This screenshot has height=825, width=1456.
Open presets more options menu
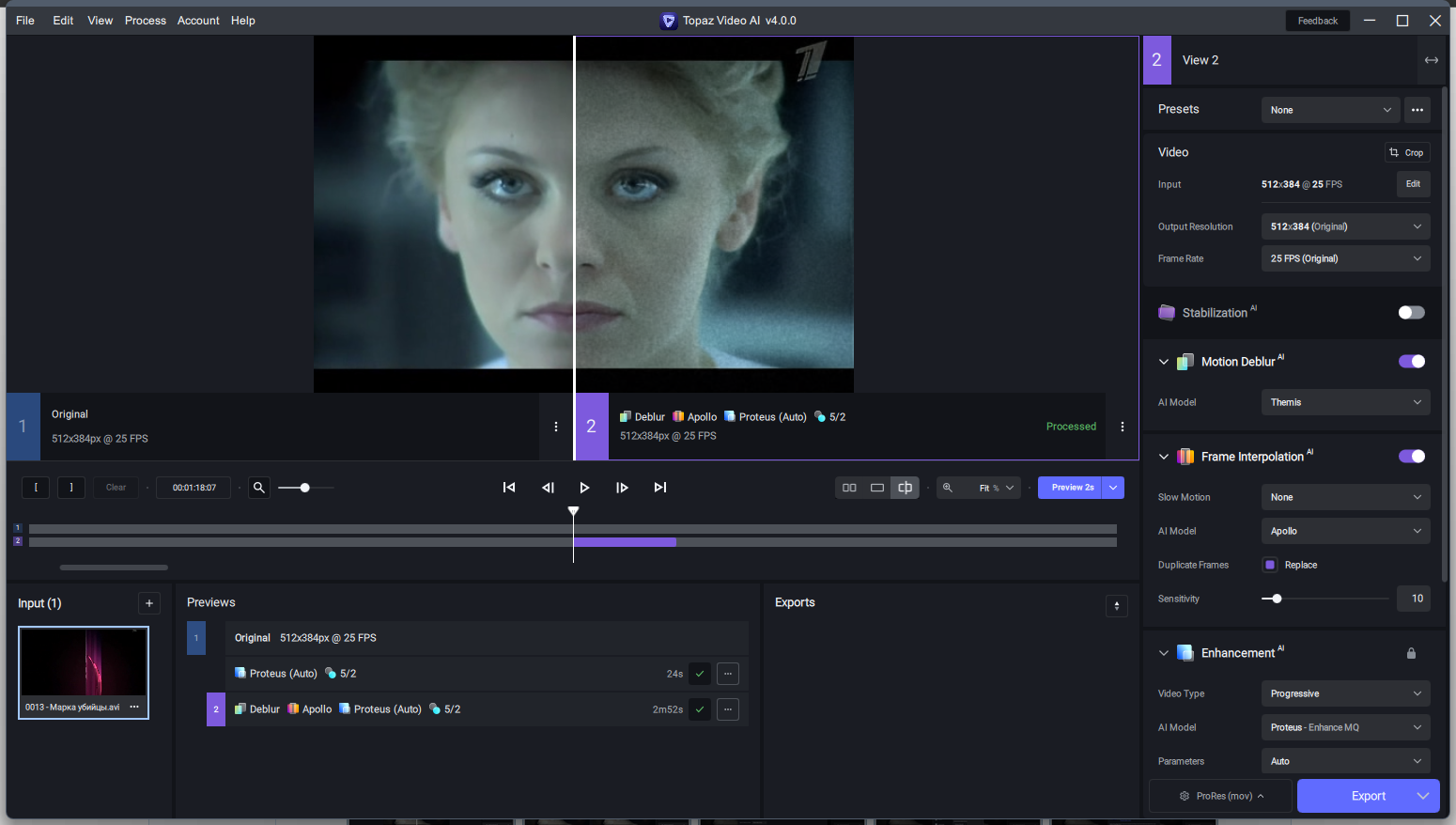(1417, 110)
